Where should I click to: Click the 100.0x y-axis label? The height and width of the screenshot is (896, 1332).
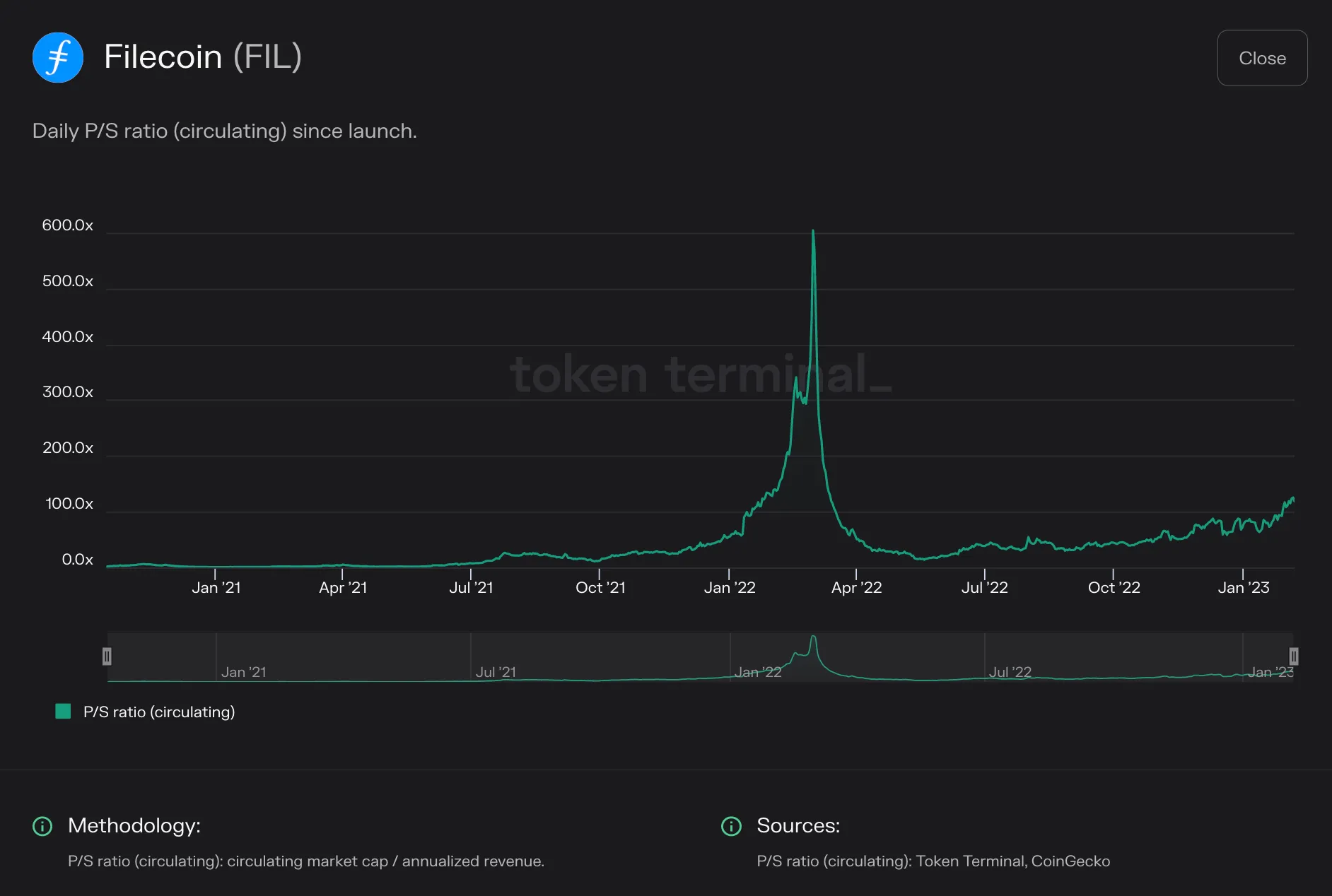(x=69, y=504)
